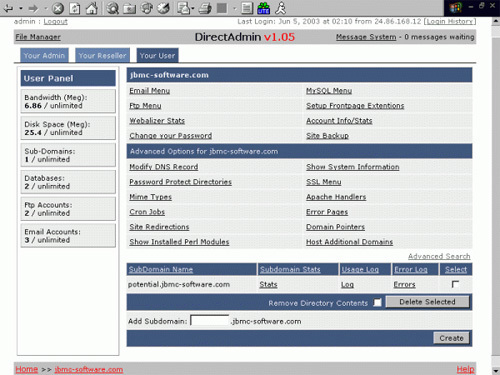The image size is (500, 375).
Task: Click the Create subdomain button
Action: pyautogui.click(x=451, y=338)
